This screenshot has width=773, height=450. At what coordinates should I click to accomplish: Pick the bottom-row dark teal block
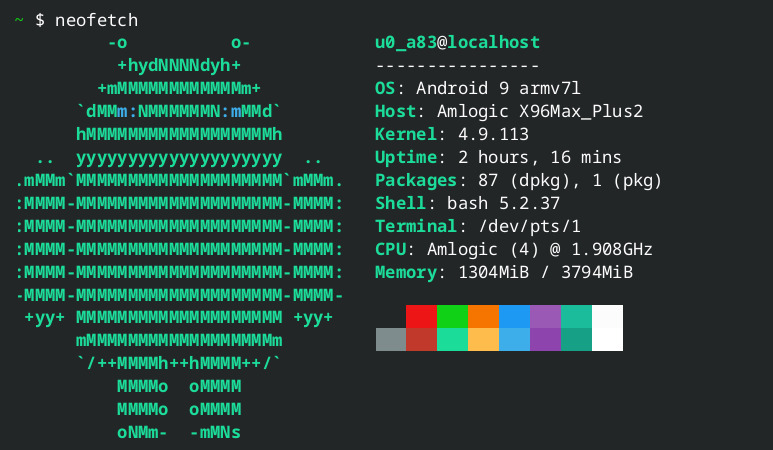point(576,340)
